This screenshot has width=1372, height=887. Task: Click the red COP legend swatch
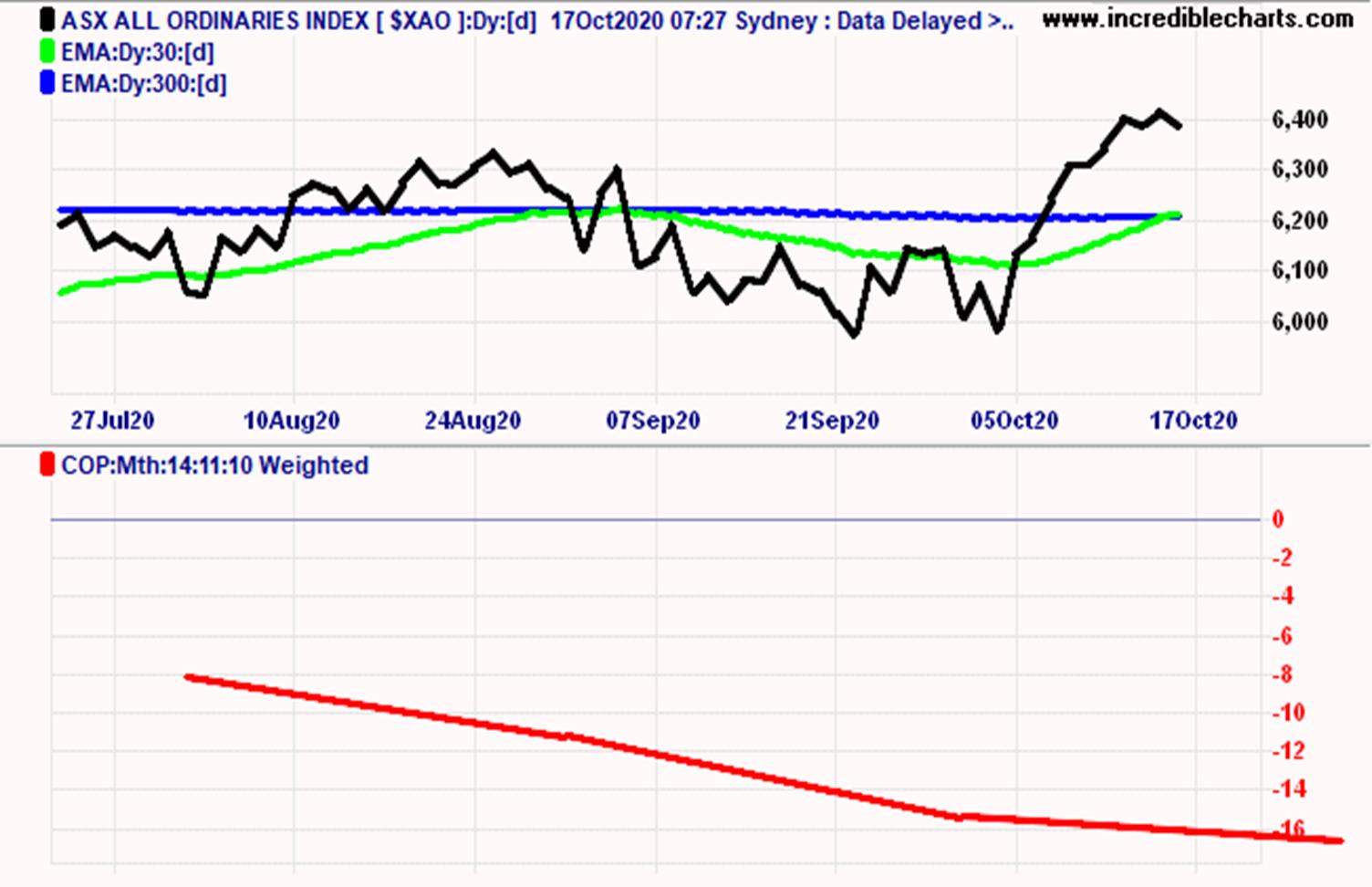pyautogui.click(x=47, y=465)
